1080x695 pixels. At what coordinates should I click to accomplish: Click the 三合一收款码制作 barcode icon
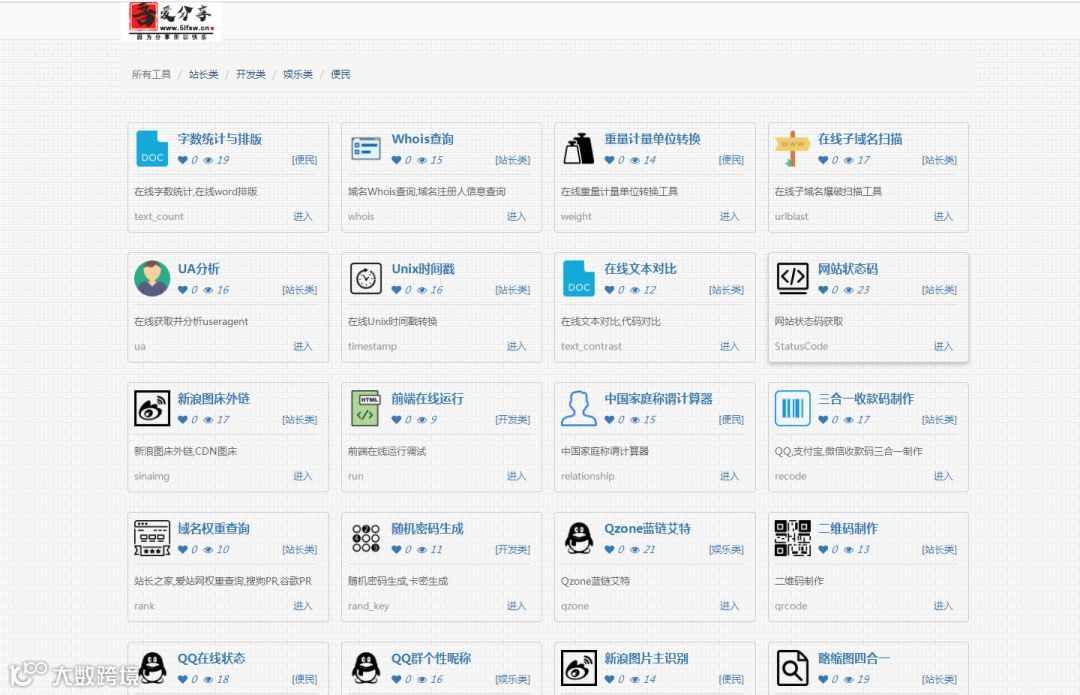pos(793,408)
